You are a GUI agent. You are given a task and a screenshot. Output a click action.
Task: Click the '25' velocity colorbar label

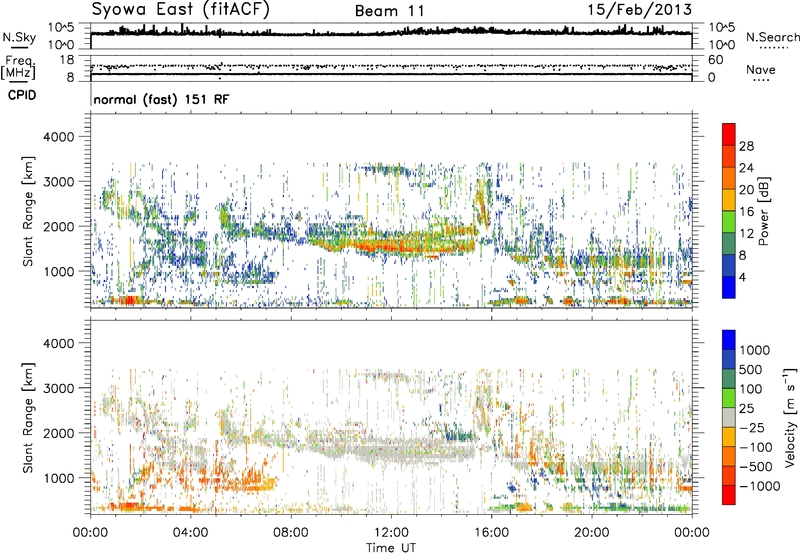(x=746, y=409)
